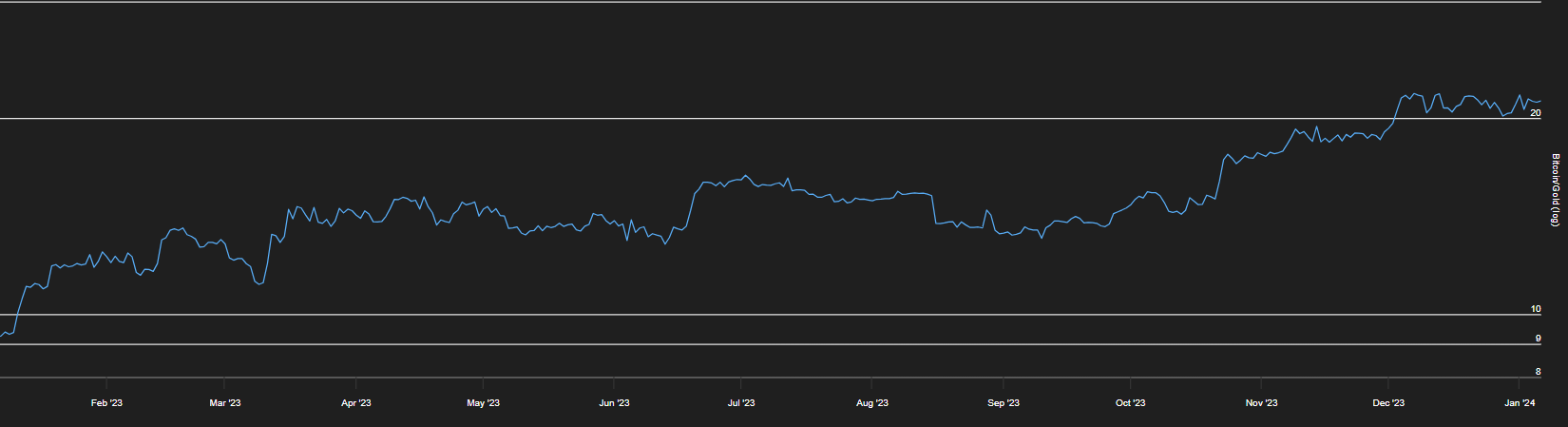Click the Mar '23 axis label
Image resolution: width=1568 pixels, height=427 pixels.
[224, 403]
